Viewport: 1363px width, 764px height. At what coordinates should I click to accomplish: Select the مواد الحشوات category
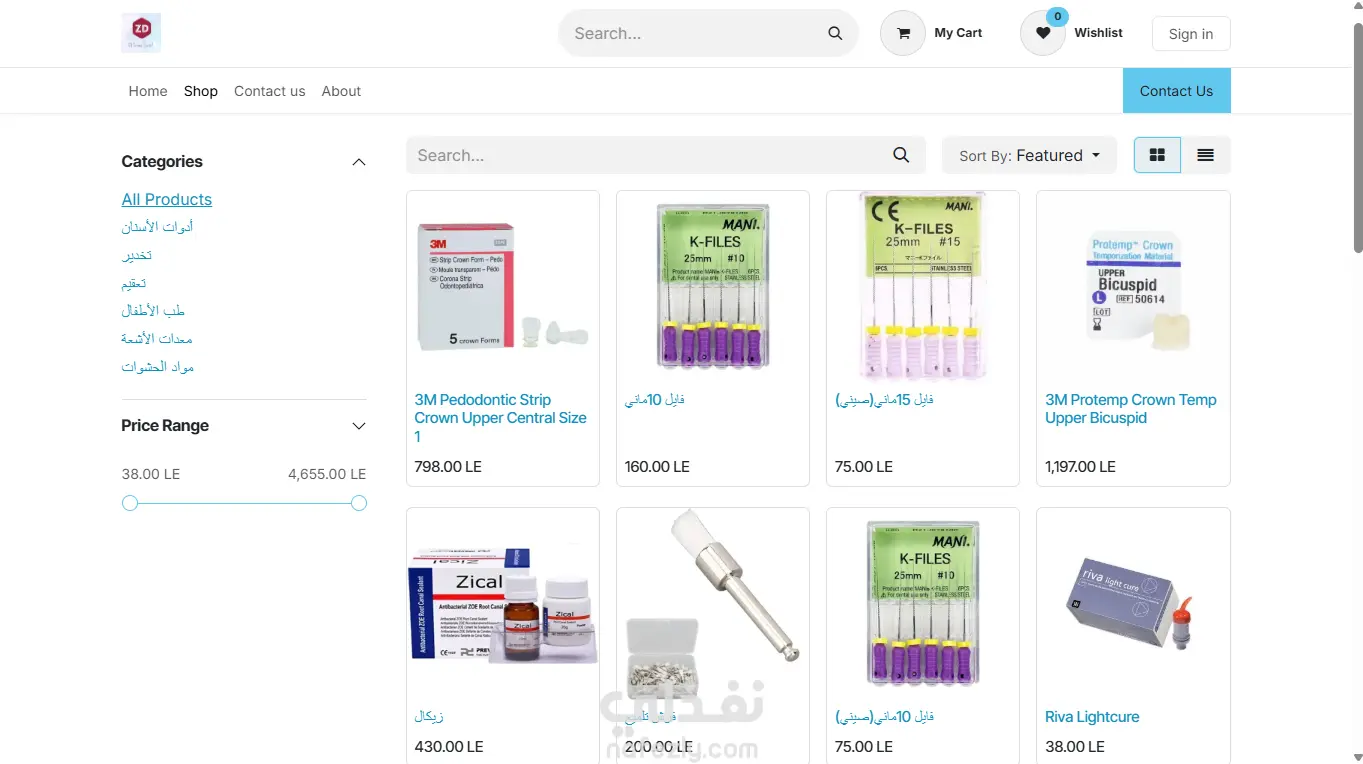pyautogui.click(x=158, y=367)
